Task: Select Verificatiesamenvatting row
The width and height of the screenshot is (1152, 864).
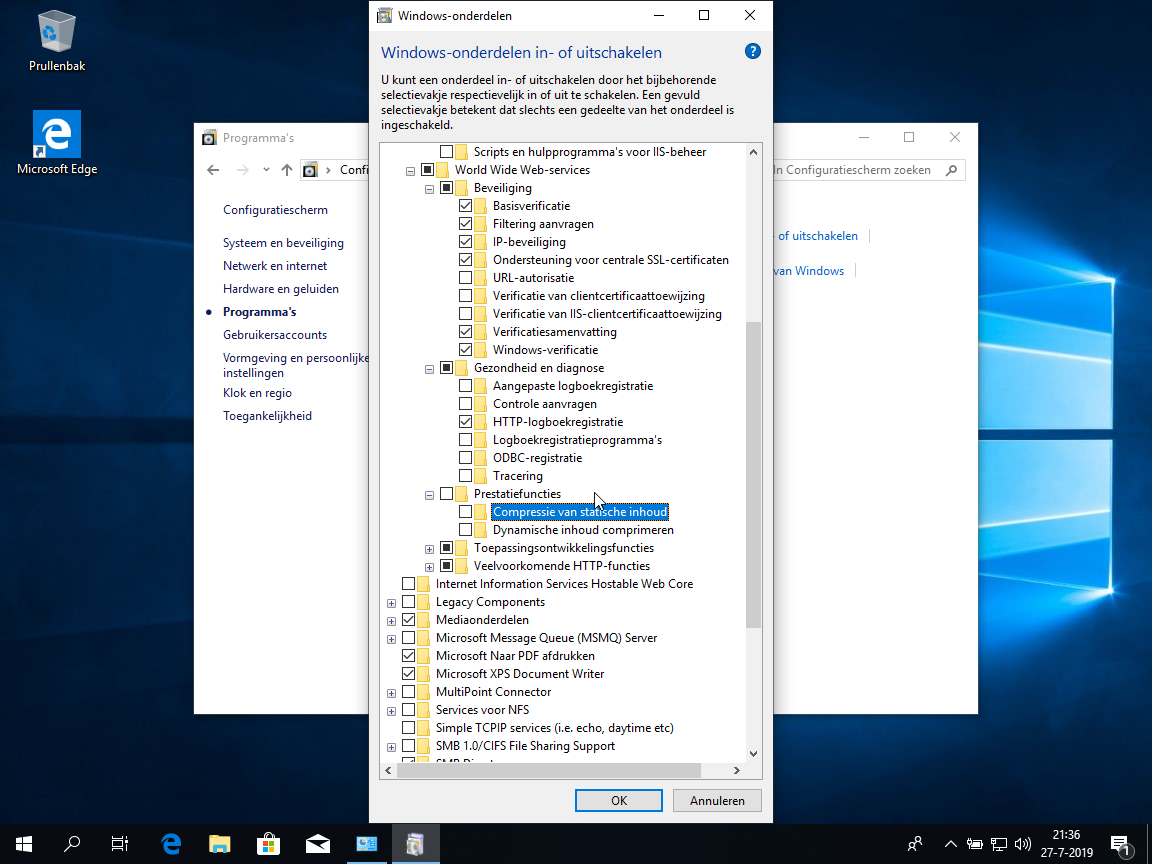Action: click(x=555, y=331)
